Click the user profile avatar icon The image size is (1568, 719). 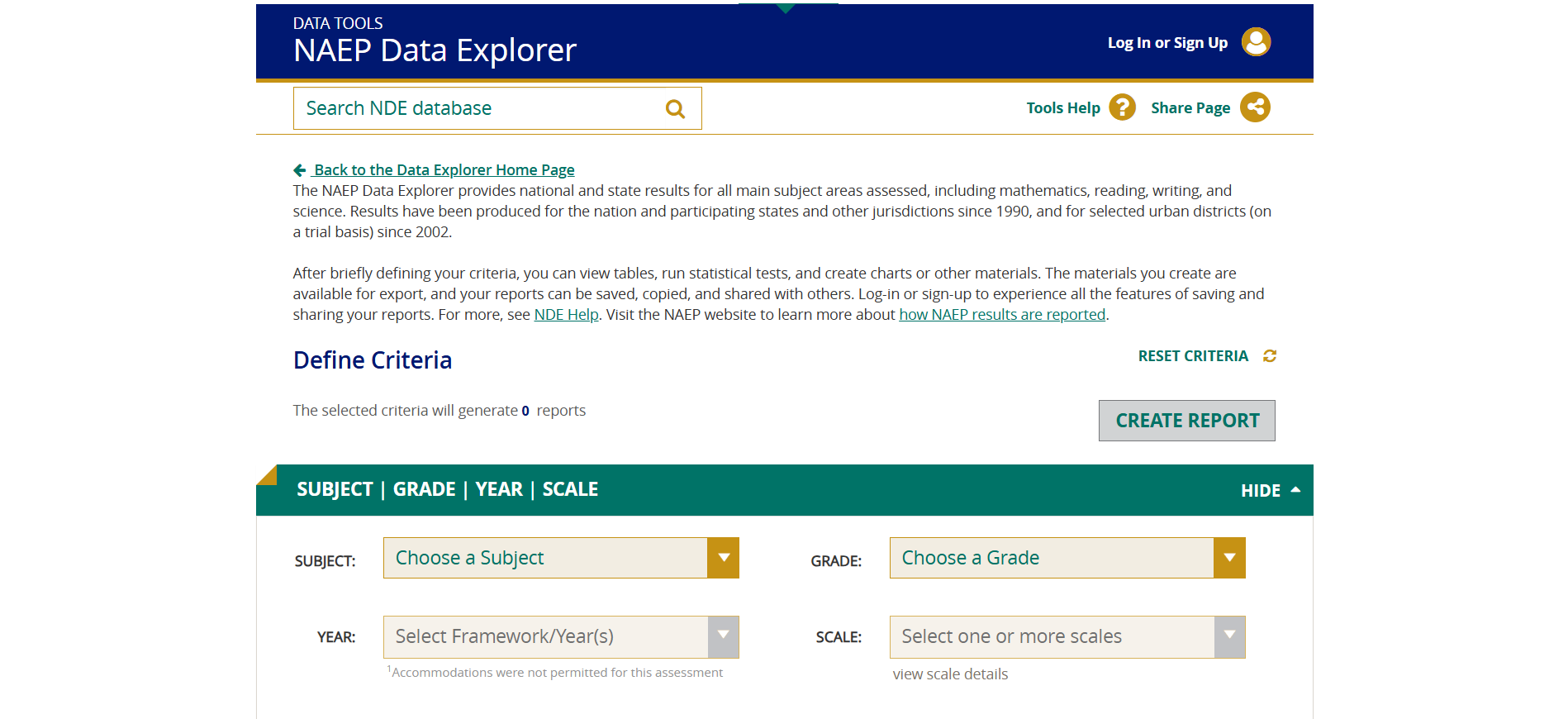[x=1256, y=42]
